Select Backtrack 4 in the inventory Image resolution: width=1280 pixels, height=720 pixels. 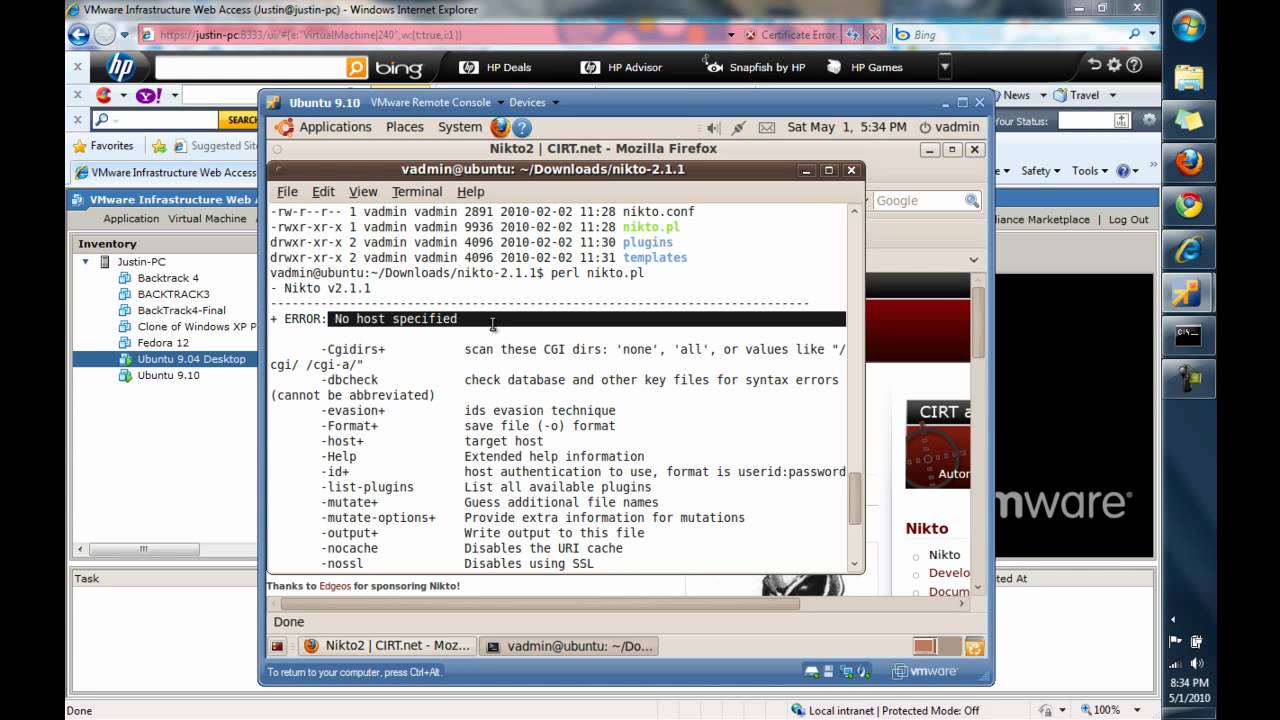159,278
